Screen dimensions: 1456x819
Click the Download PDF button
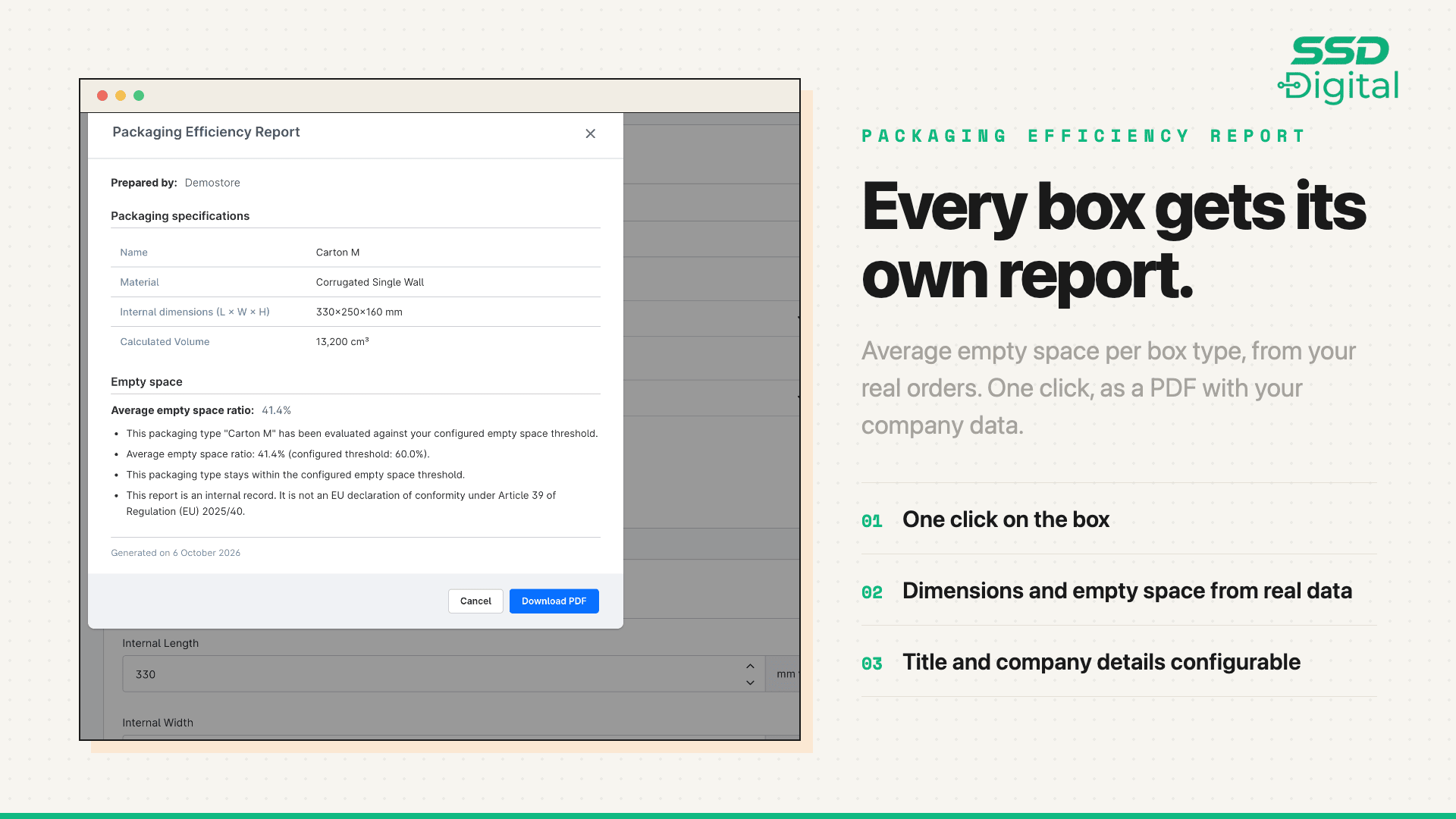pyautogui.click(x=554, y=601)
